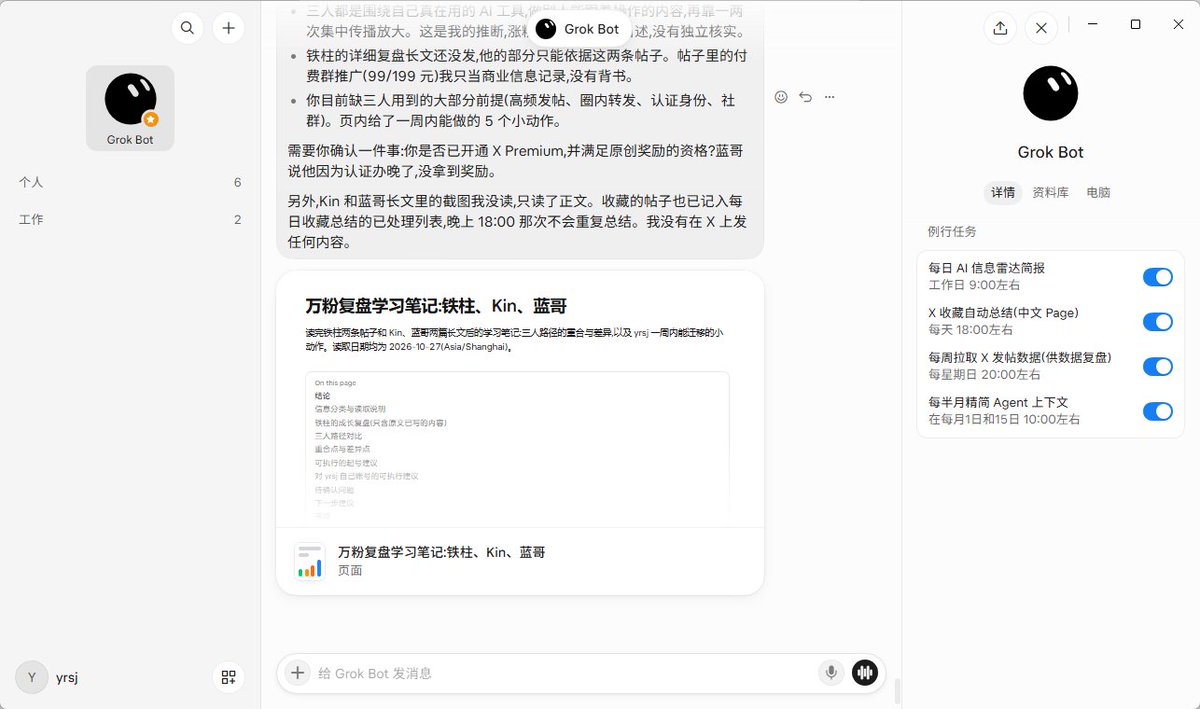Open more message options (three dots)
Screen dimensions: 1200x709
(829, 97)
